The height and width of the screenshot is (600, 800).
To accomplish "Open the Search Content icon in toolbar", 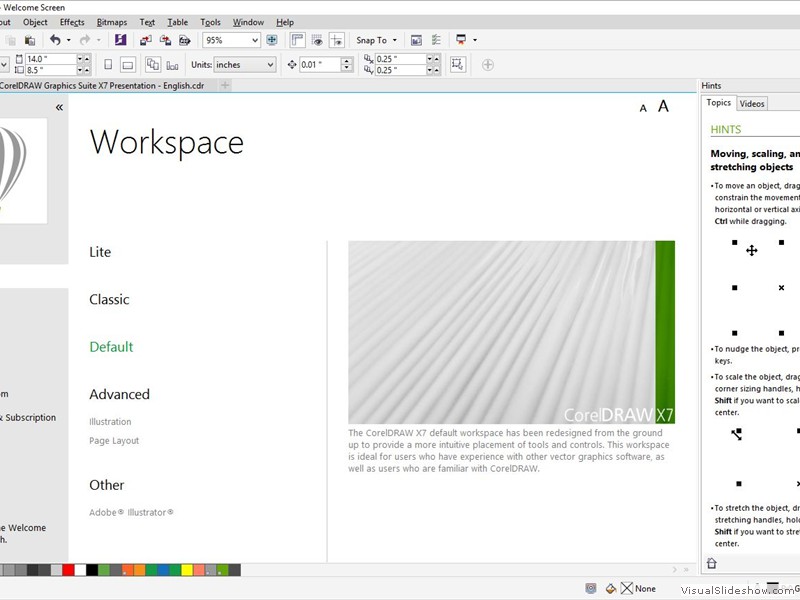I will (120, 40).
